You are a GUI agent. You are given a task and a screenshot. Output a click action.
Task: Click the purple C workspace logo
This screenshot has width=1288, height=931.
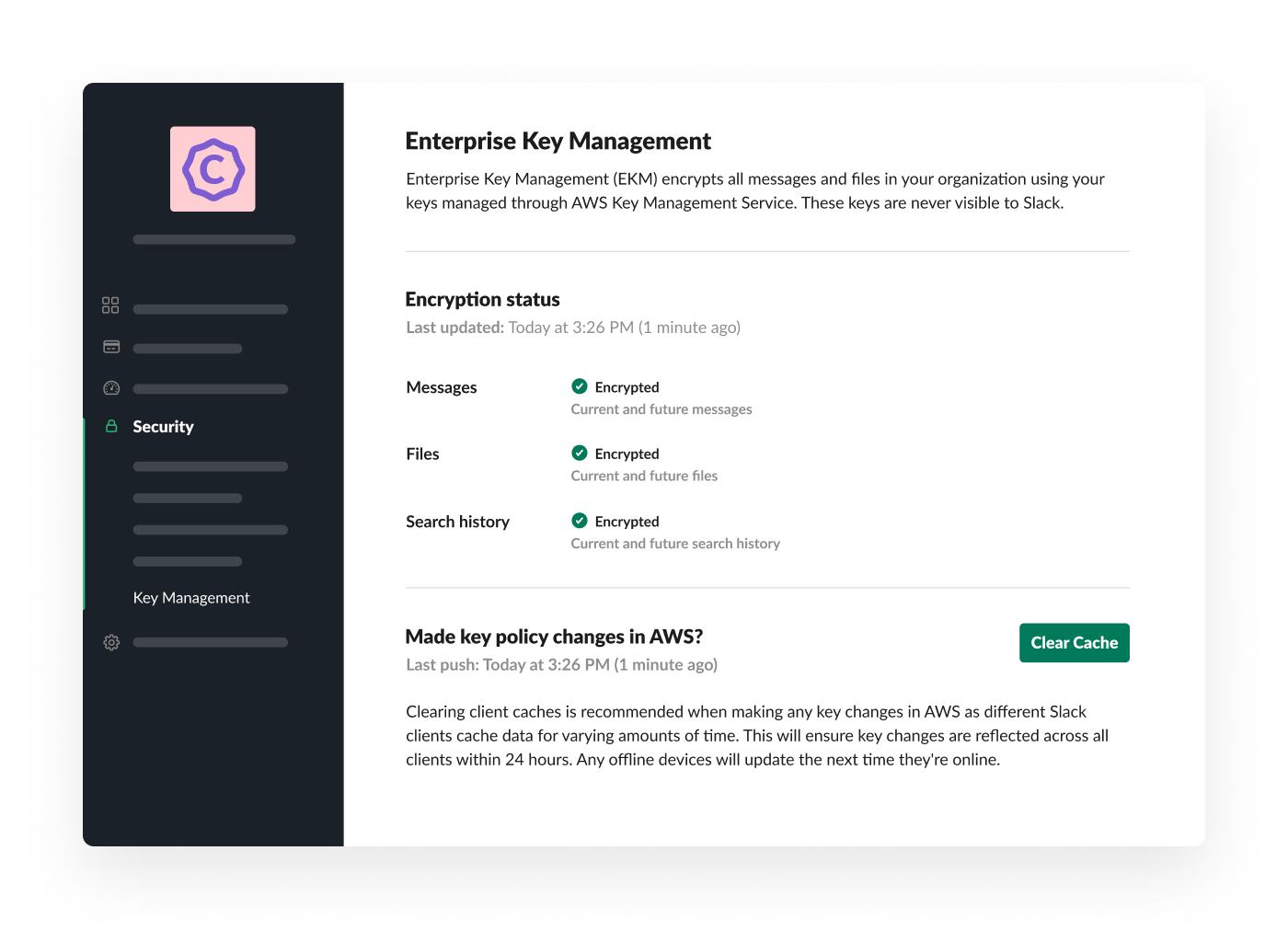[213, 169]
